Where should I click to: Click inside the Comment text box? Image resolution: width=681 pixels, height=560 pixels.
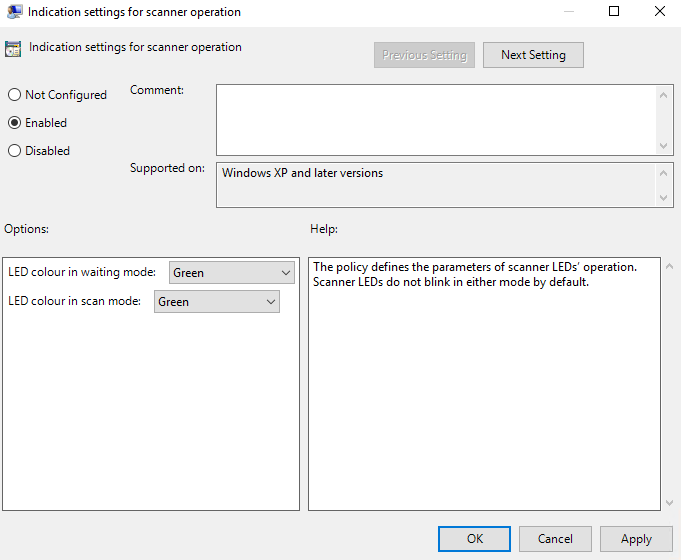point(435,119)
